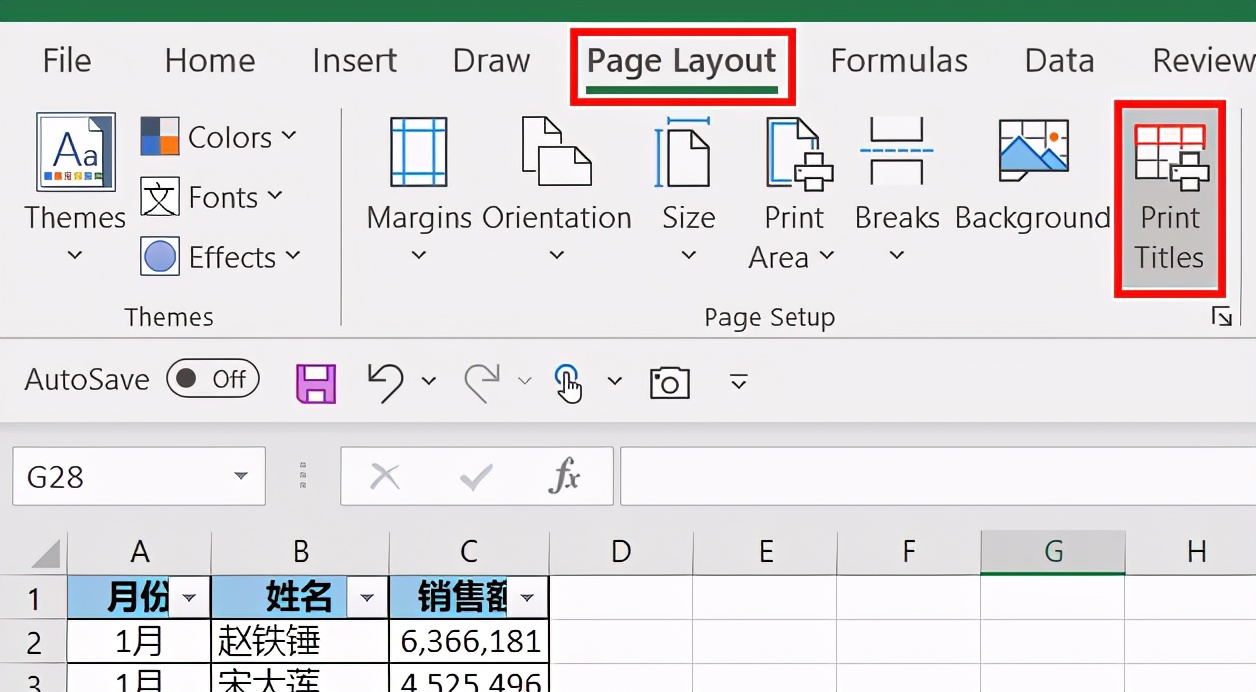Open the Print Area menu
The width and height of the screenshot is (1256, 692).
tap(794, 193)
